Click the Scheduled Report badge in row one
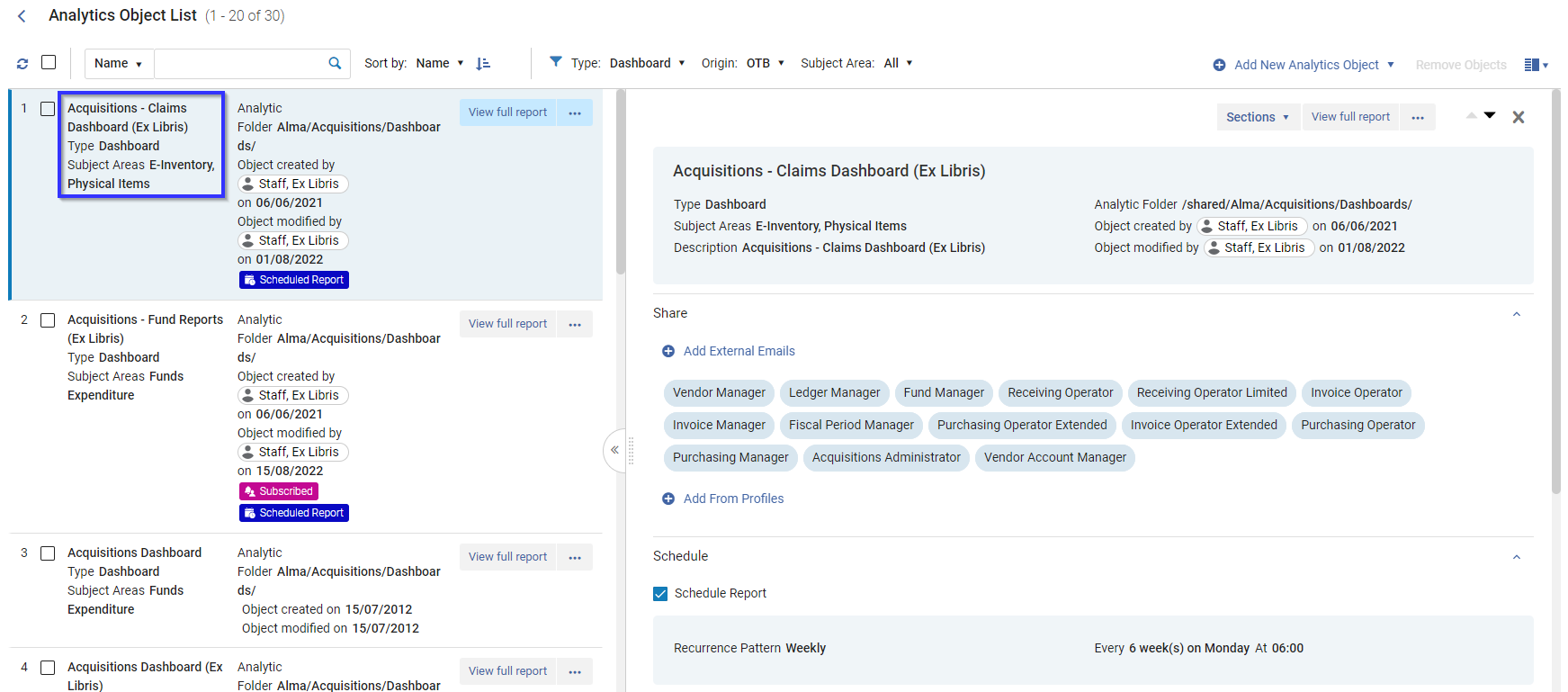This screenshot has width=1568, height=692. 293,280
